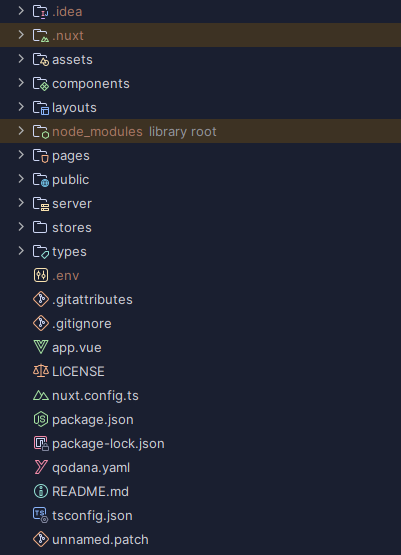Viewport: 401px width, 555px height.
Task: Select the pages folder name
Action: [71, 156]
